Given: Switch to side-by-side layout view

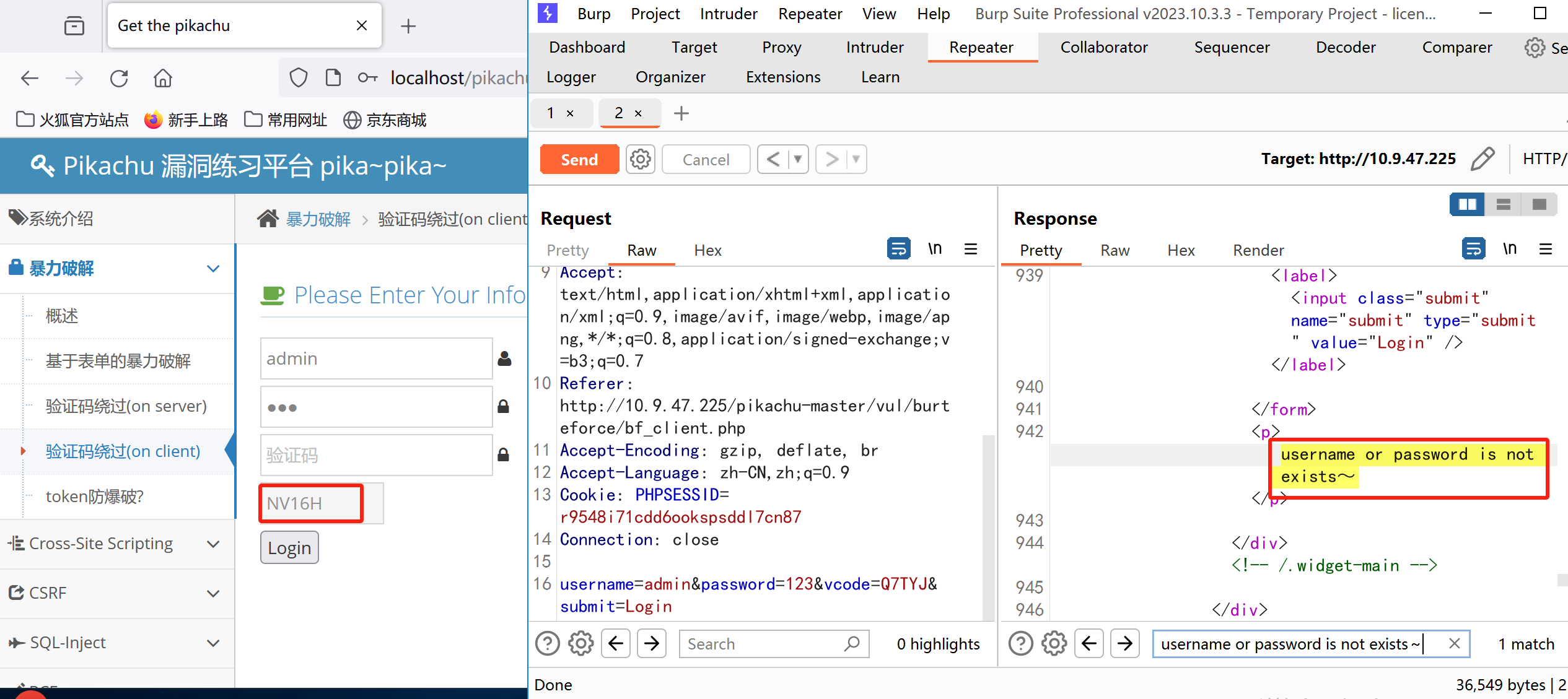Looking at the screenshot, I should point(1467,204).
